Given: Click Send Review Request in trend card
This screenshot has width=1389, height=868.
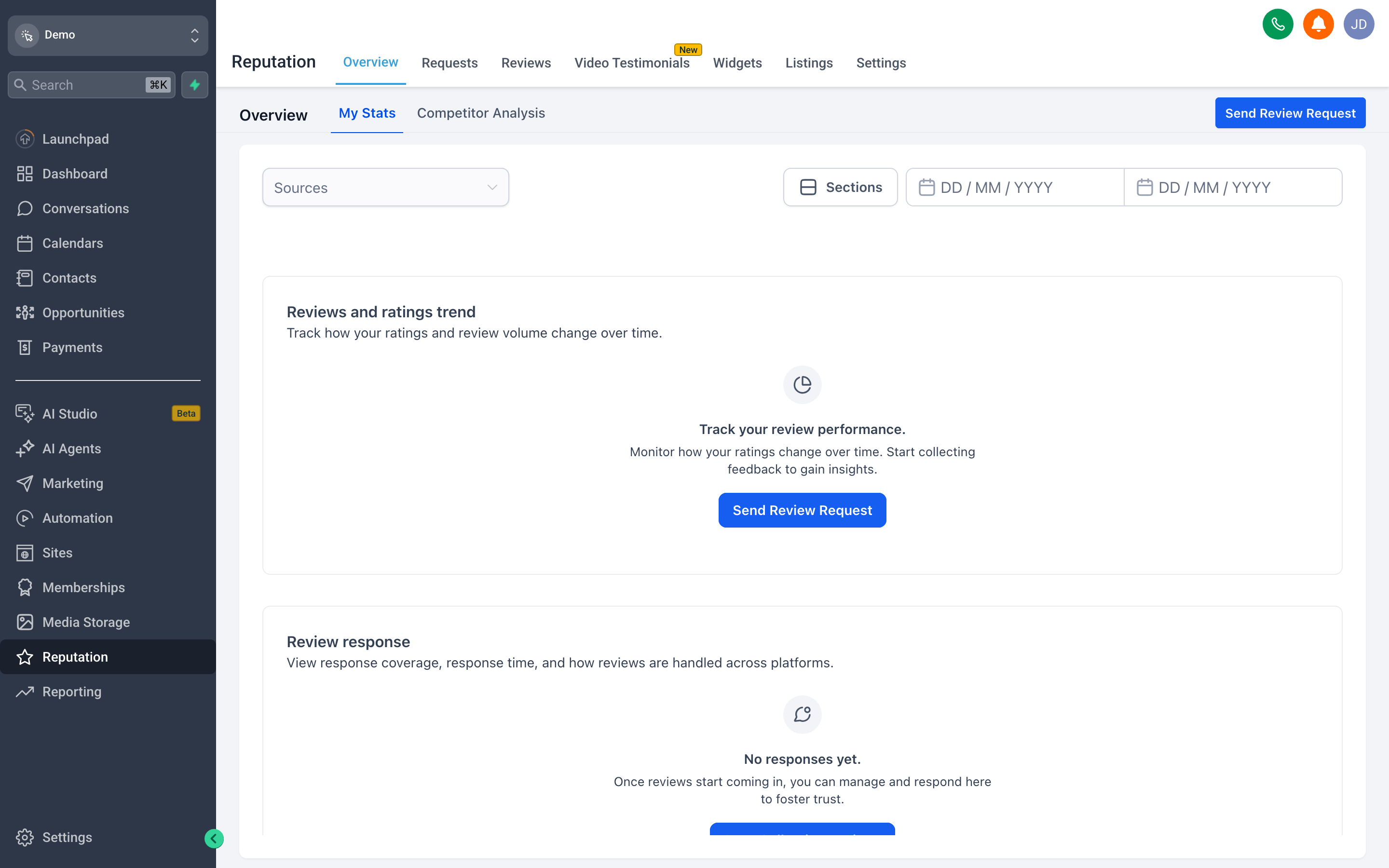Looking at the screenshot, I should tap(802, 510).
